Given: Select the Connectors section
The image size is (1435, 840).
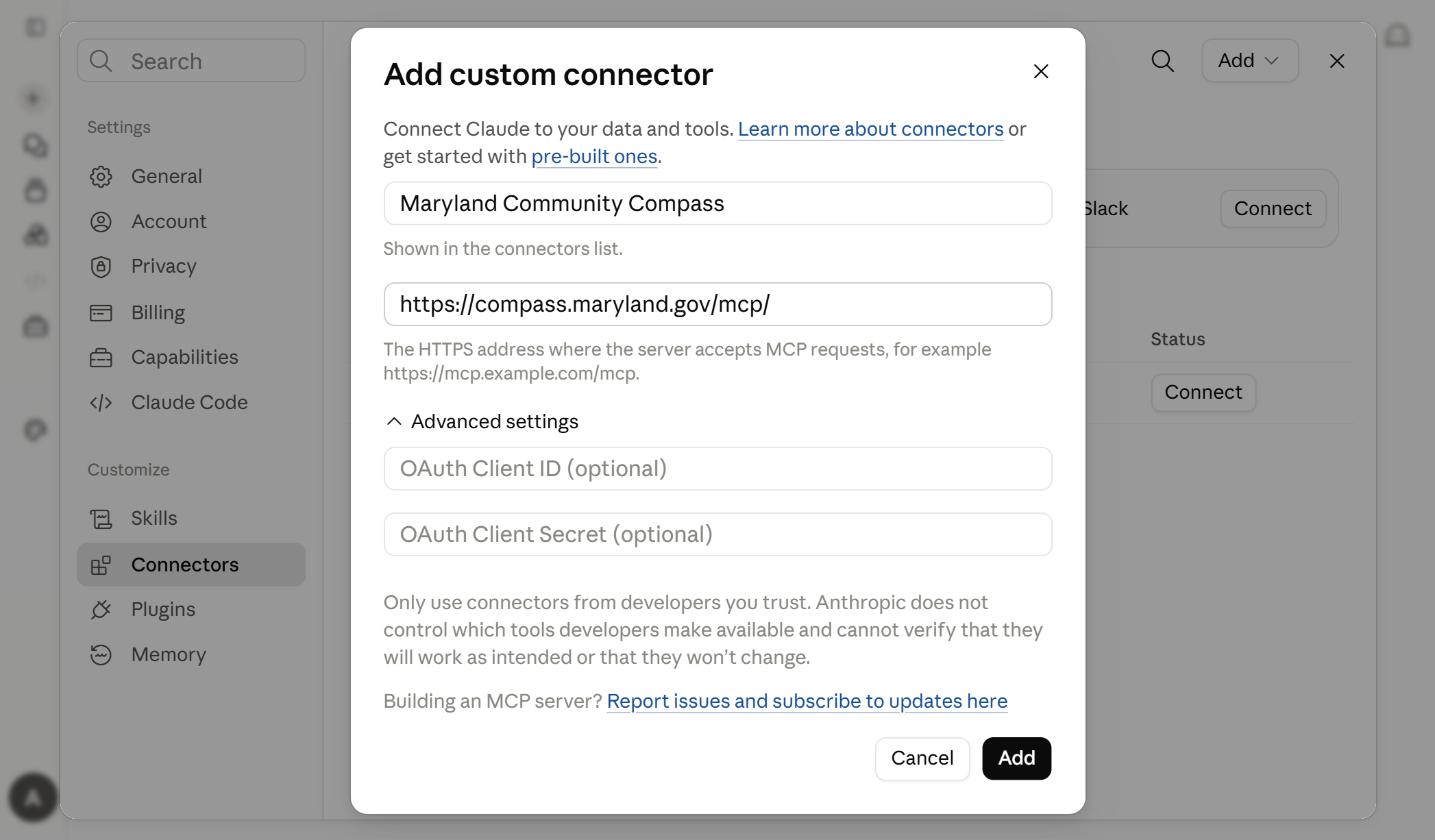Looking at the screenshot, I should click(x=191, y=565).
